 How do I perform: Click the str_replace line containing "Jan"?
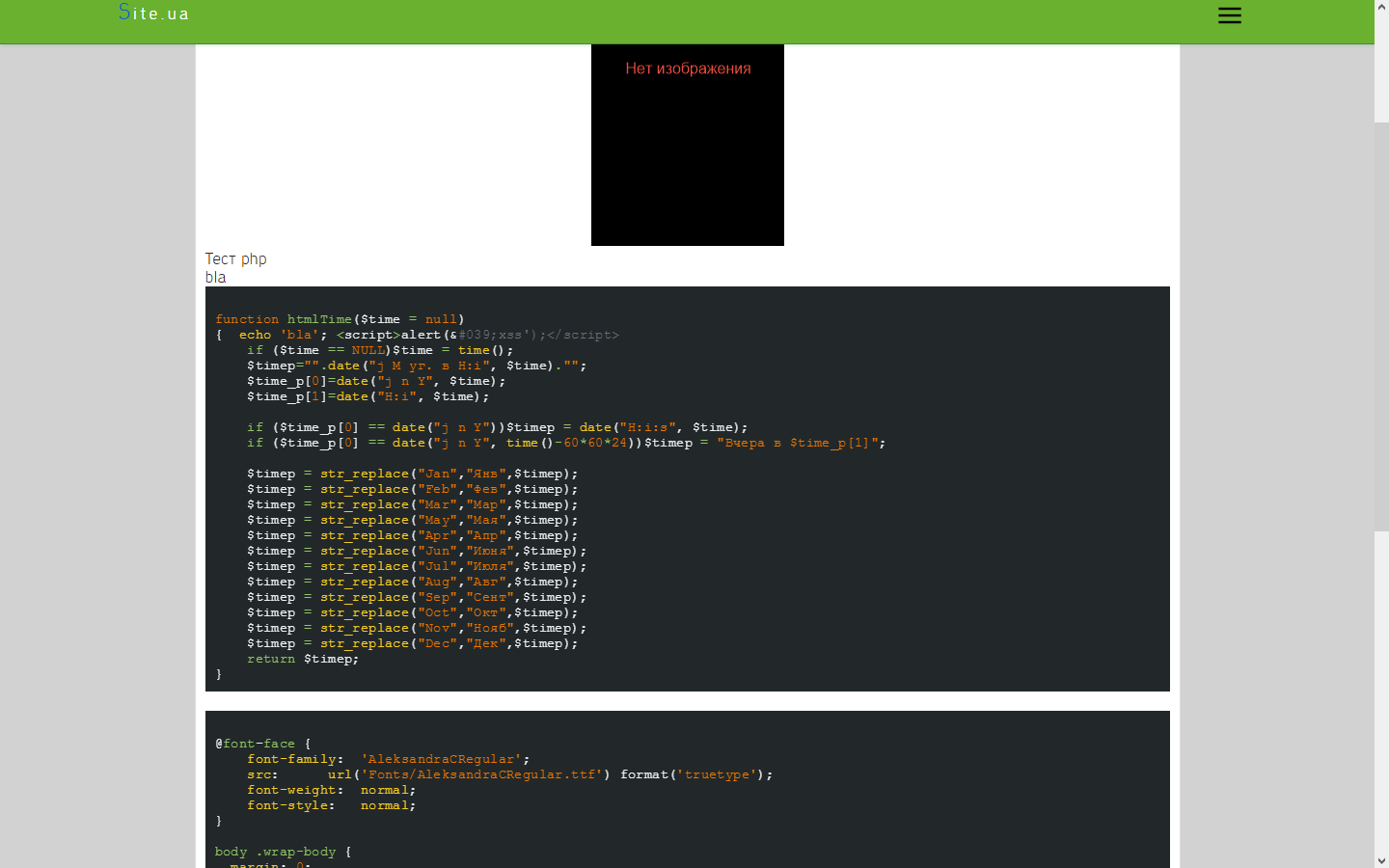(x=412, y=474)
